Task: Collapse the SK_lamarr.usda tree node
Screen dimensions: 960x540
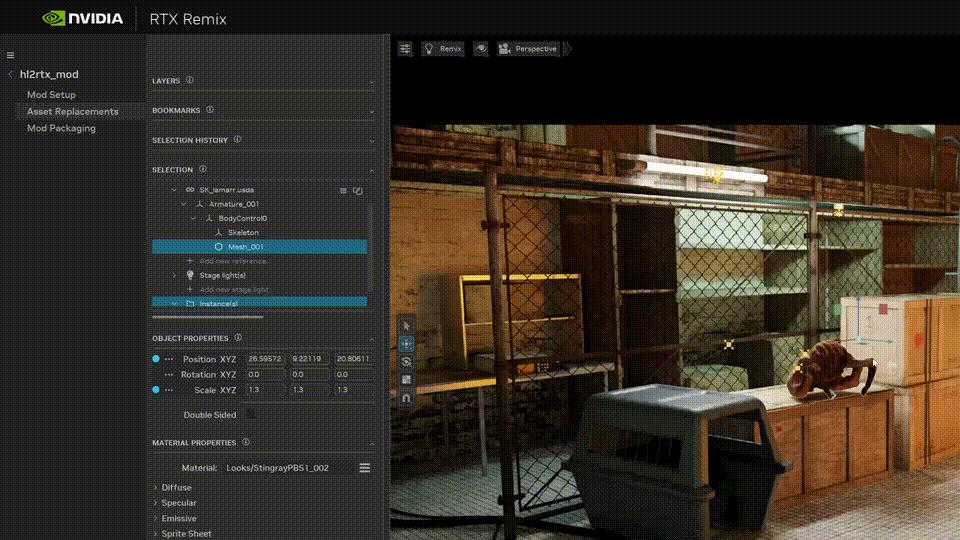Action: tap(174, 190)
